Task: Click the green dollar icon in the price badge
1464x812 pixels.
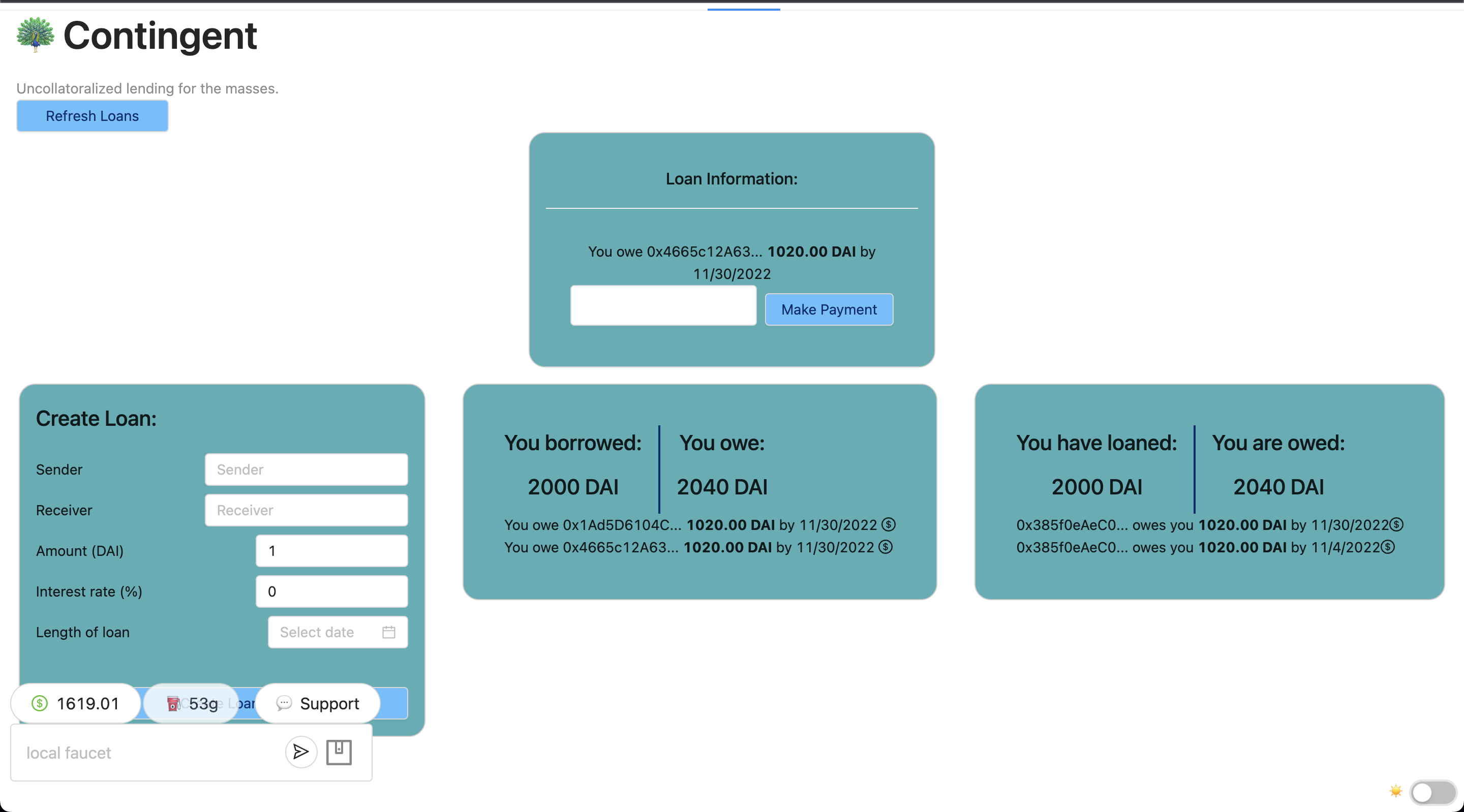Action: pyautogui.click(x=39, y=703)
